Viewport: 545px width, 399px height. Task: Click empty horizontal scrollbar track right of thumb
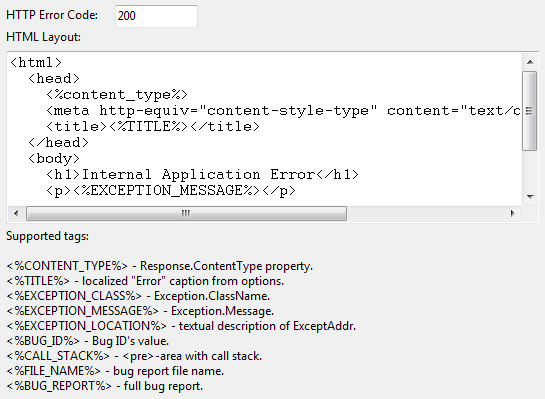425,213
